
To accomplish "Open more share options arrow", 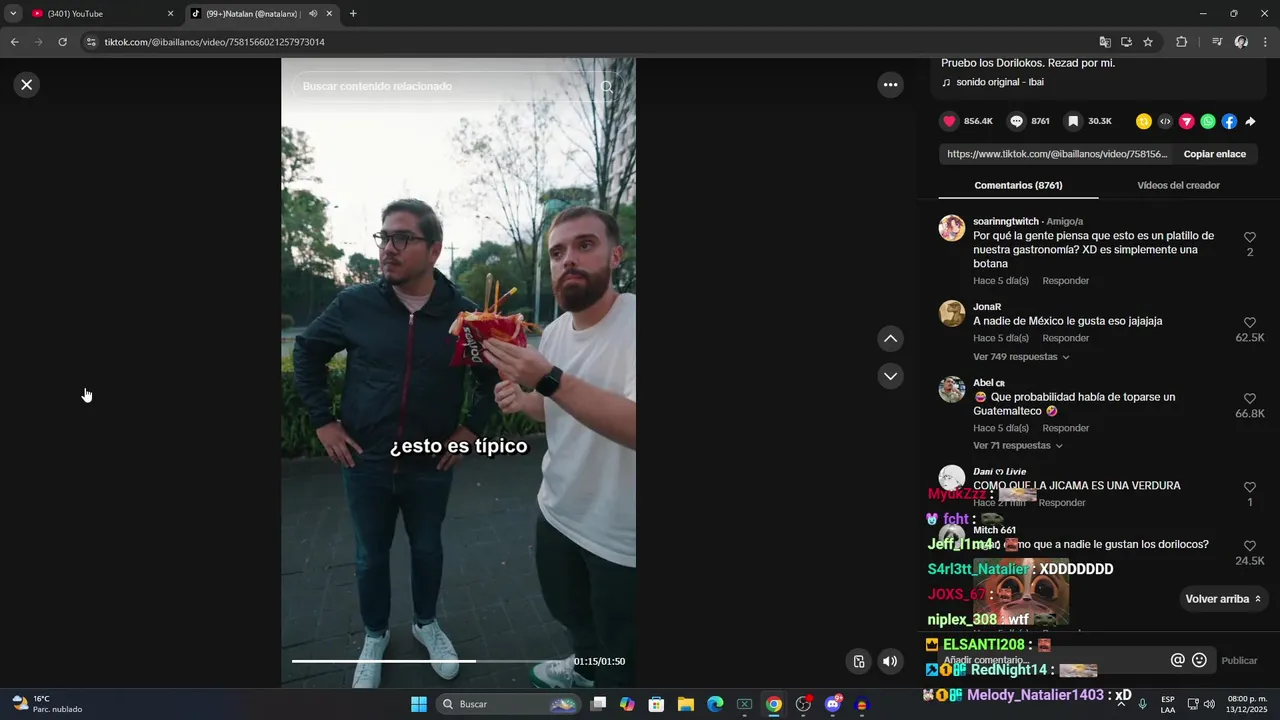I will coord(1250,121).
